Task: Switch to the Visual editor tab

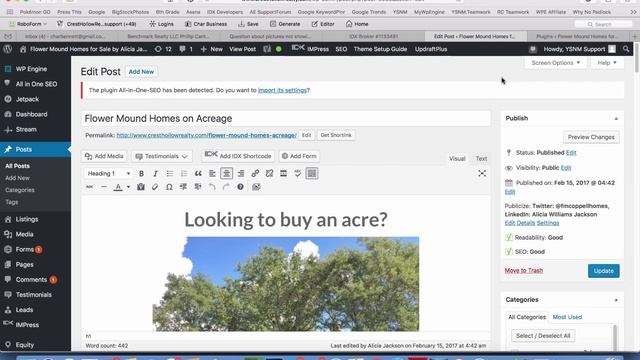Action: tap(457, 159)
